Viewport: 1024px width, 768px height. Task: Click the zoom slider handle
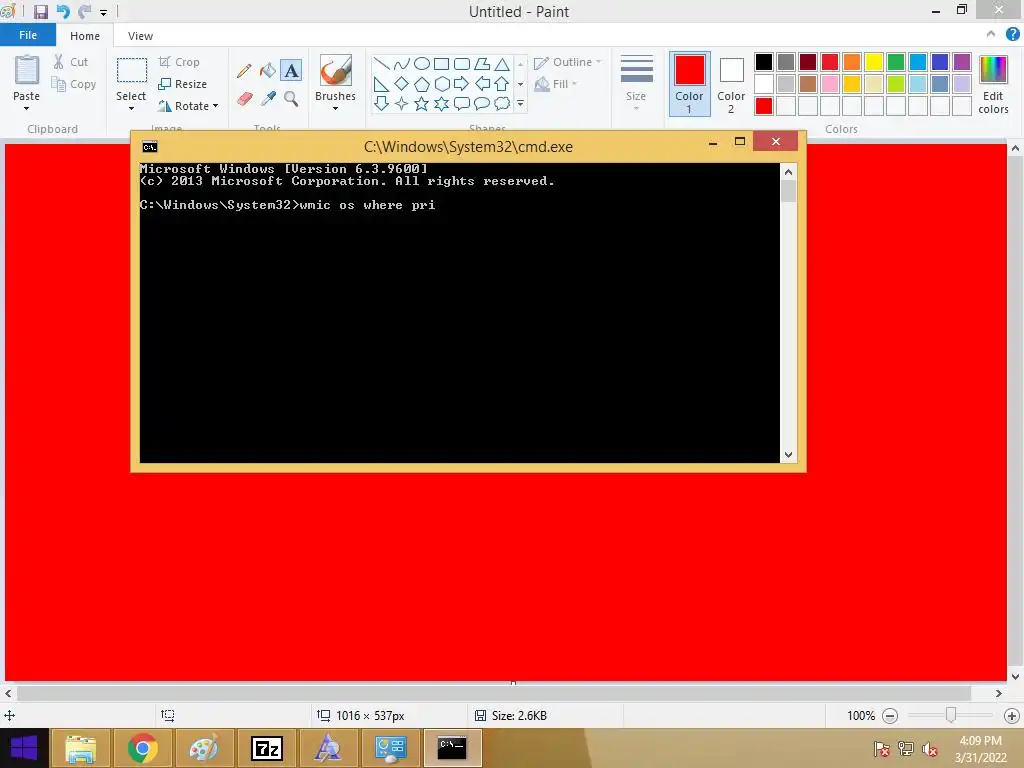click(x=951, y=715)
